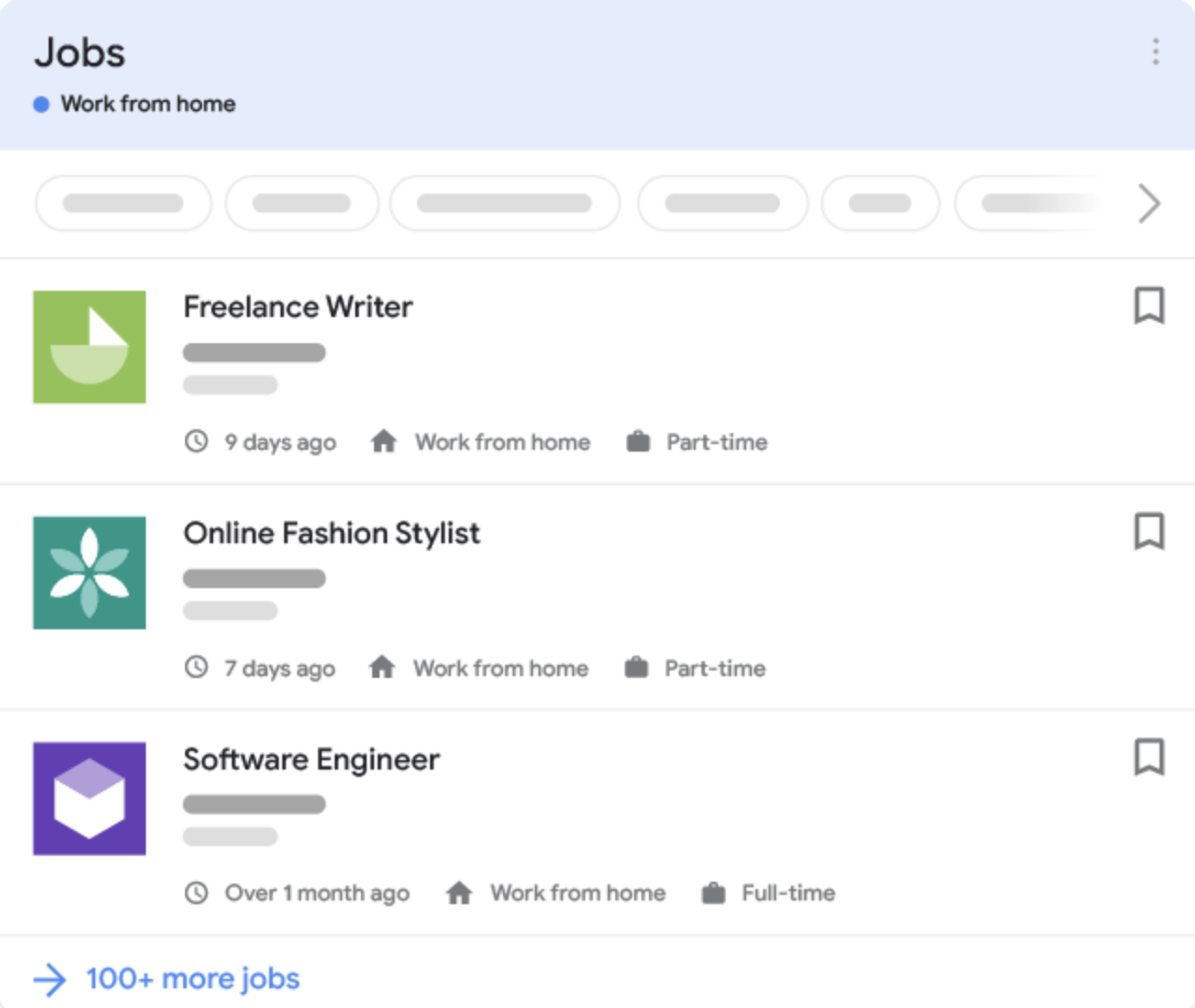Click the clock icon next to 9 days ago
1195x1008 pixels.
coord(196,441)
